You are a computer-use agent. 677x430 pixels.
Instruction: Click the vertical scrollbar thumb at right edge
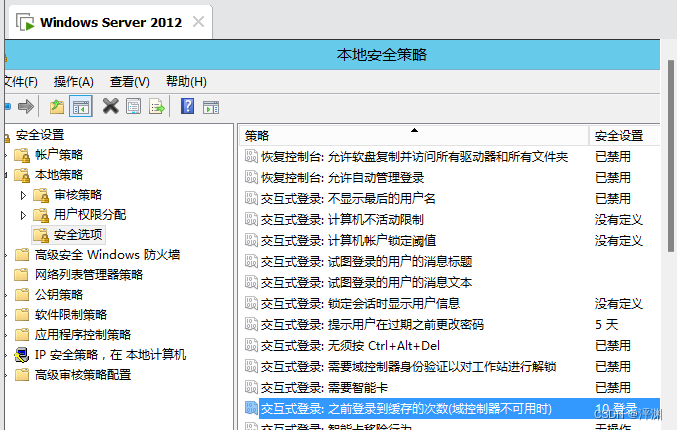[x=671, y=155]
